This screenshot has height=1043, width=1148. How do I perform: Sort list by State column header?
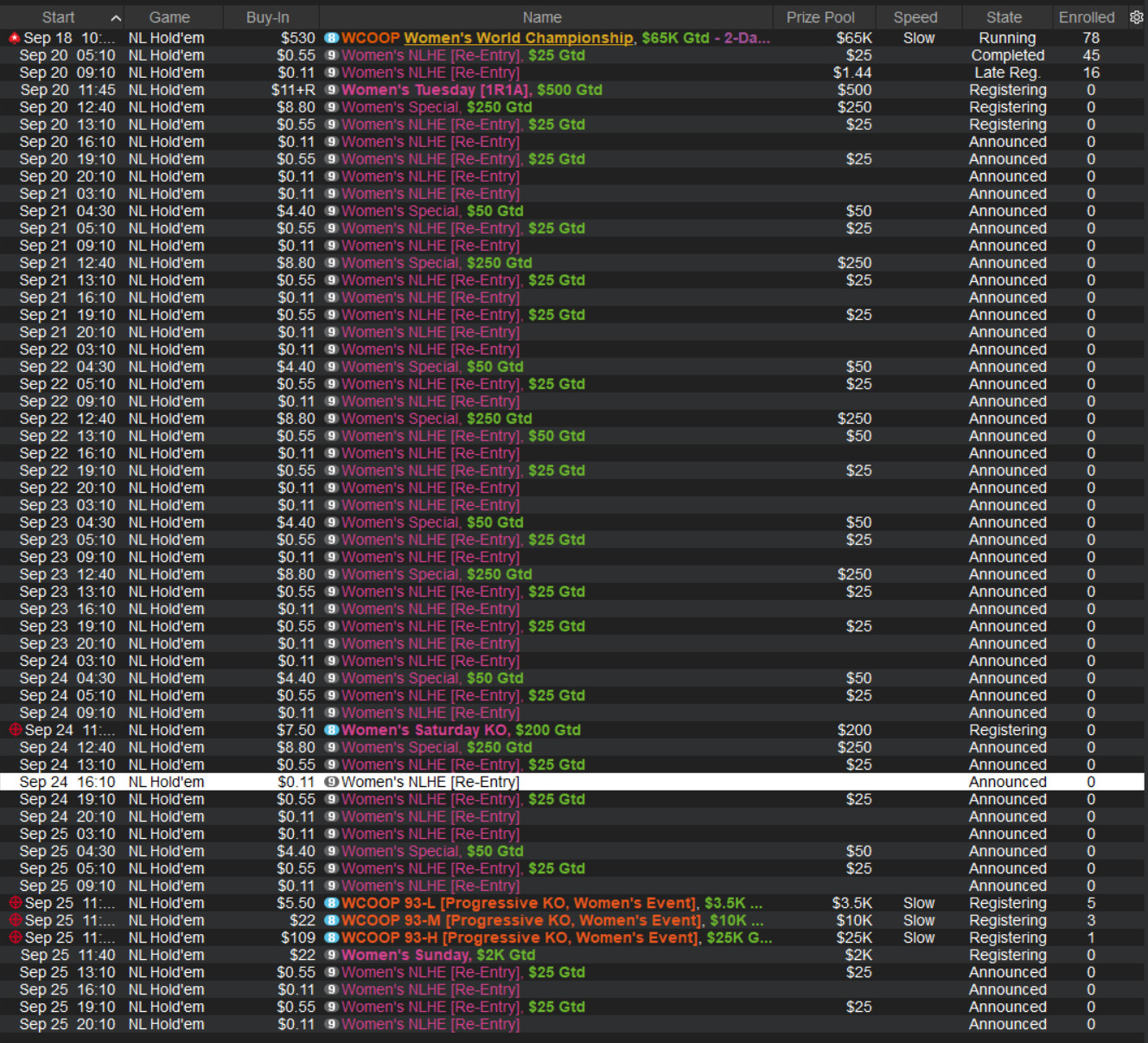[x=1004, y=17]
